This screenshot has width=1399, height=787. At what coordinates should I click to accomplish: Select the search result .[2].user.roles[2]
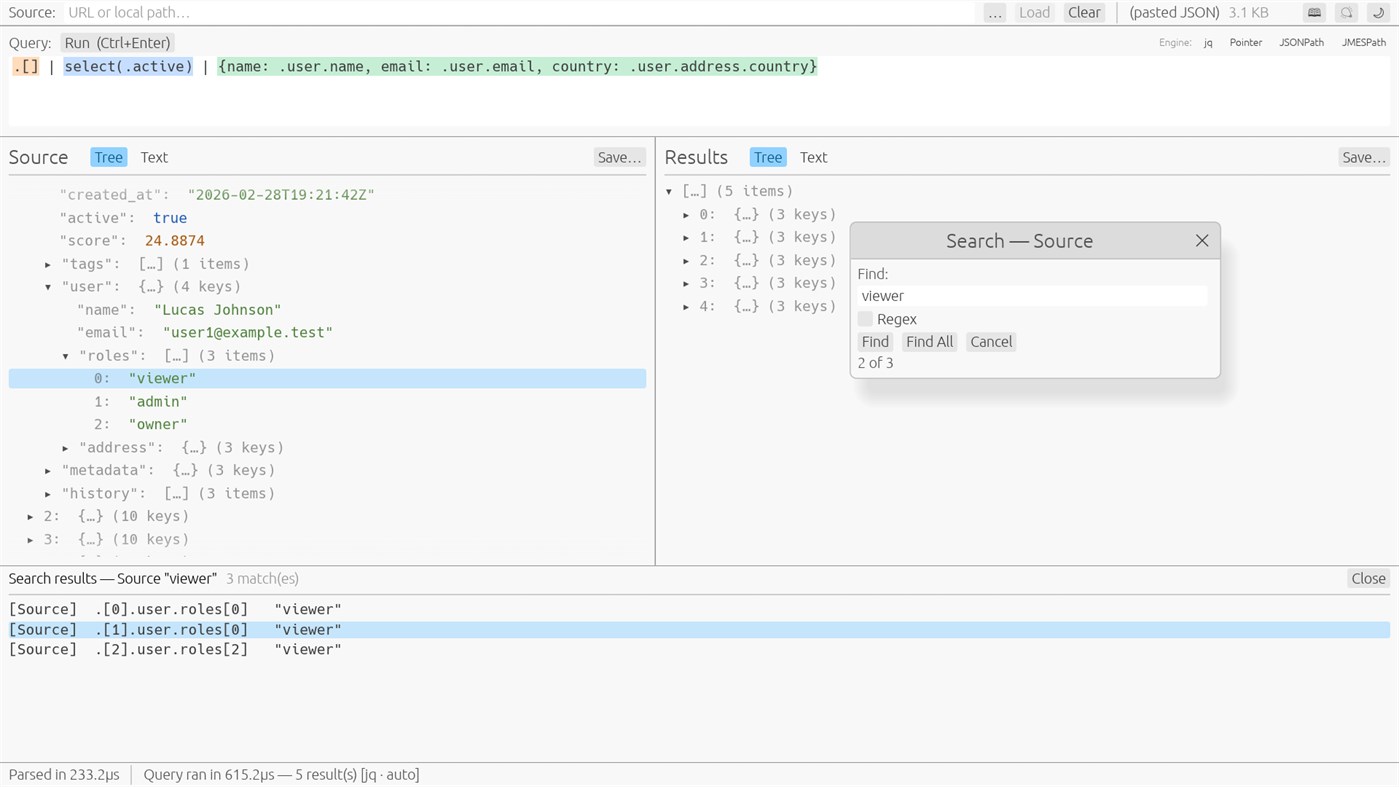[699, 649]
